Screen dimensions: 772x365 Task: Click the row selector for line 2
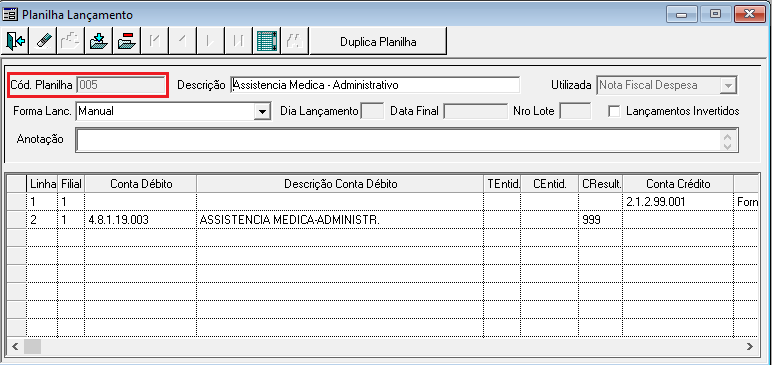(x=17, y=220)
